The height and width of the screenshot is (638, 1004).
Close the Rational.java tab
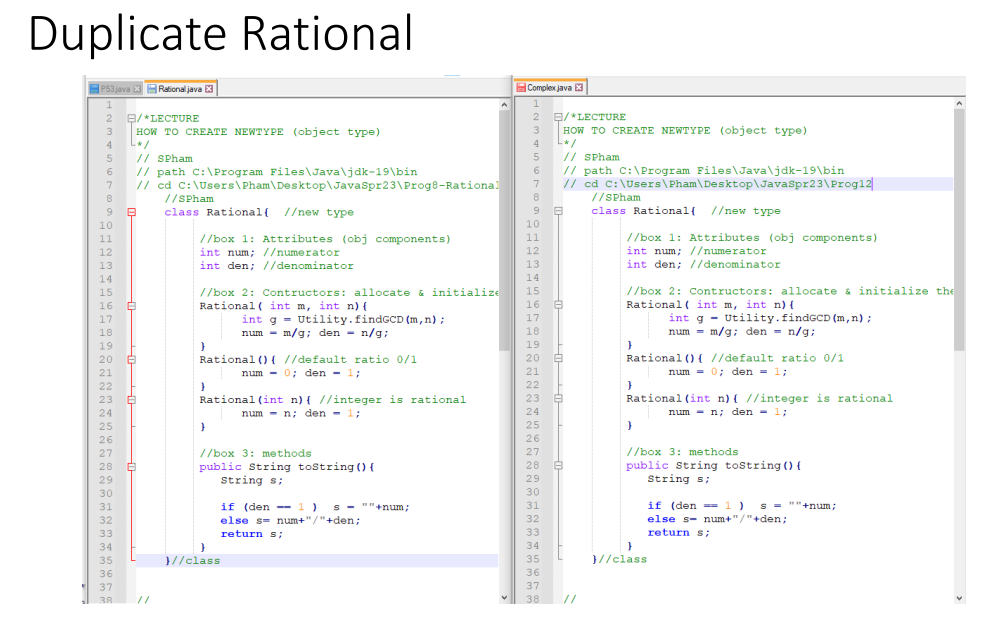(x=208, y=88)
